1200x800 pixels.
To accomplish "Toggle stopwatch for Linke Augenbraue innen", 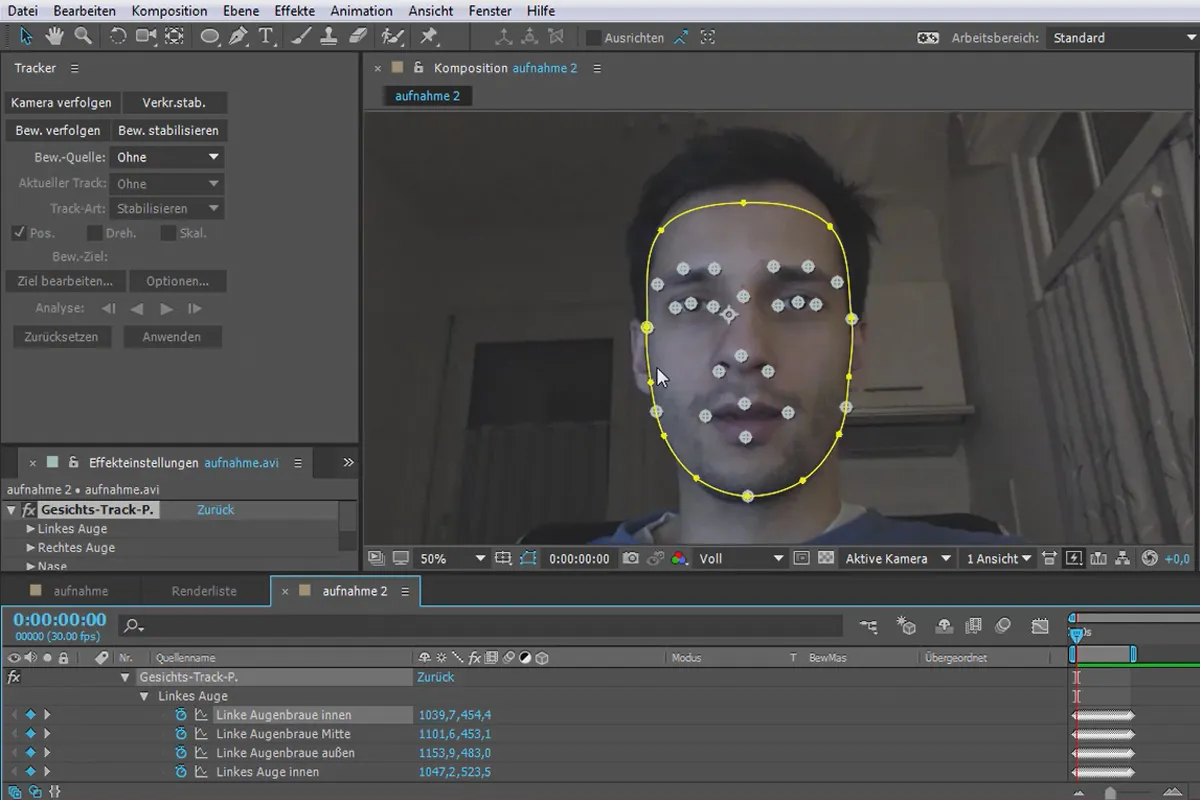I will click(x=181, y=715).
